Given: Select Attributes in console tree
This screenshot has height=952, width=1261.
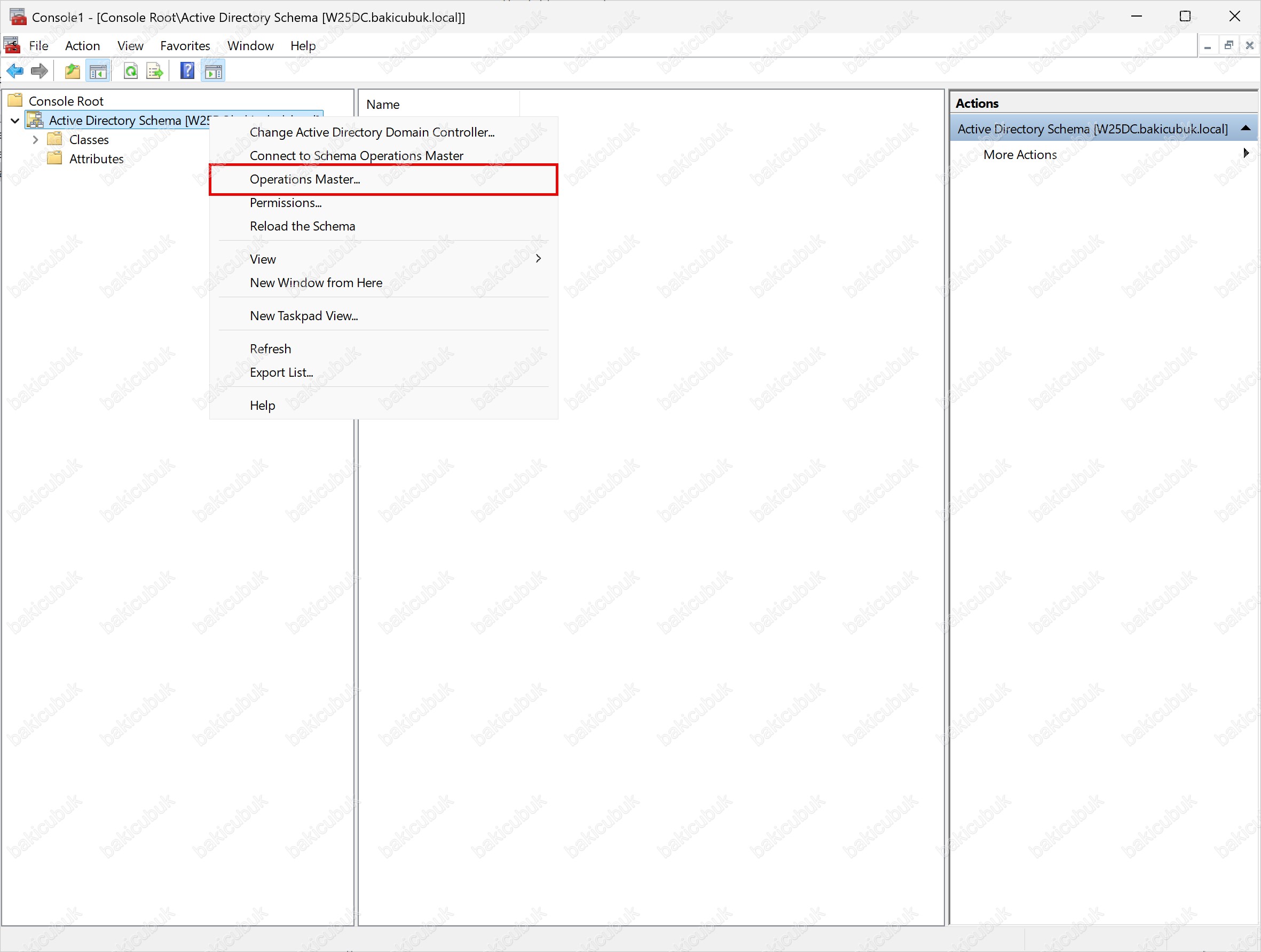Looking at the screenshot, I should click(x=96, y=159).
